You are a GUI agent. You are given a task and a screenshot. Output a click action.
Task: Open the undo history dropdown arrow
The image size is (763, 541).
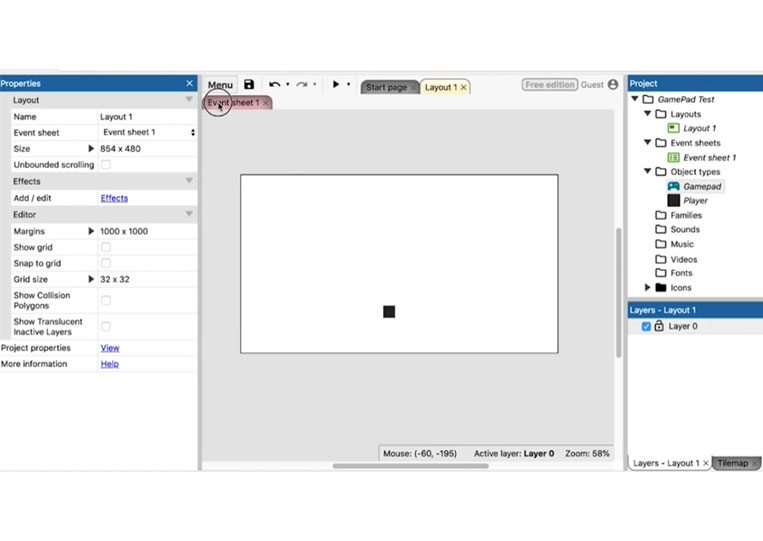click(x=288, y=84)
